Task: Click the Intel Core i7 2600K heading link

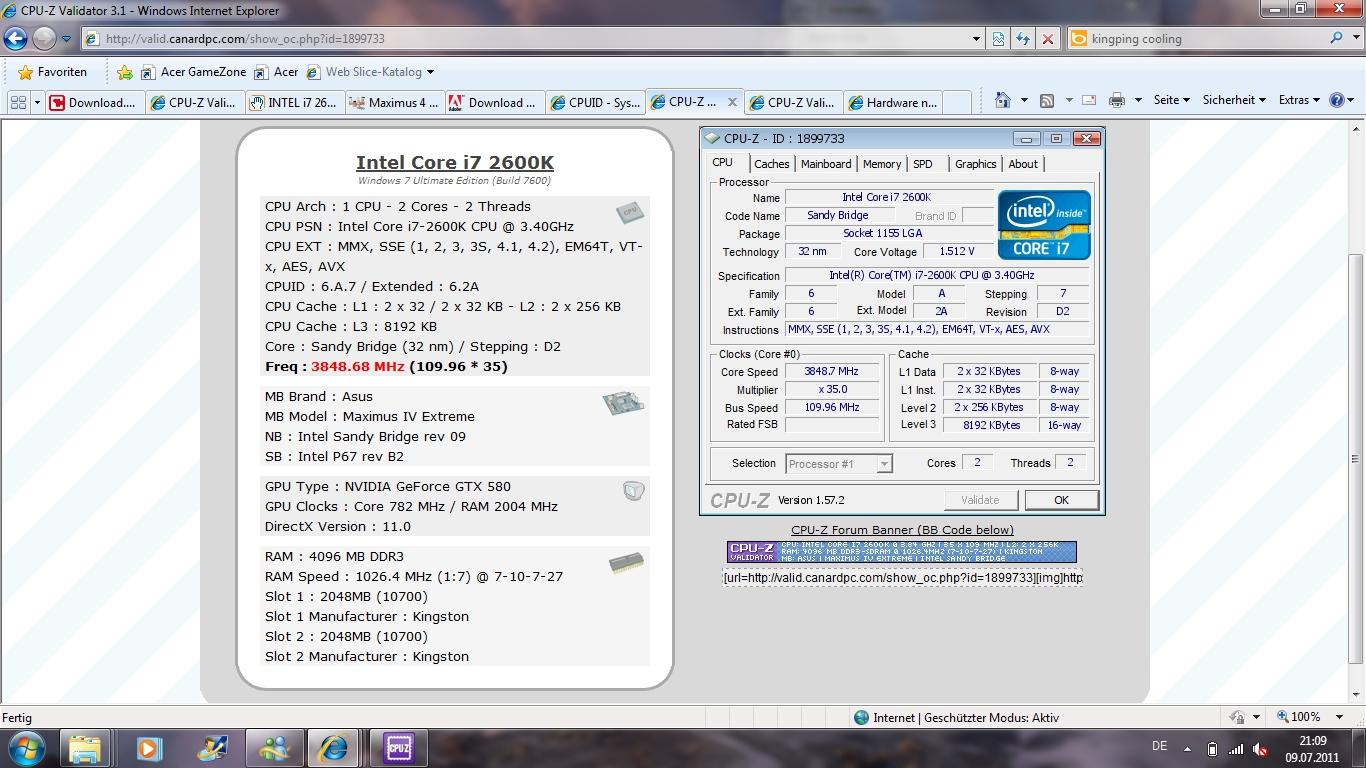Action: point(455,162)
